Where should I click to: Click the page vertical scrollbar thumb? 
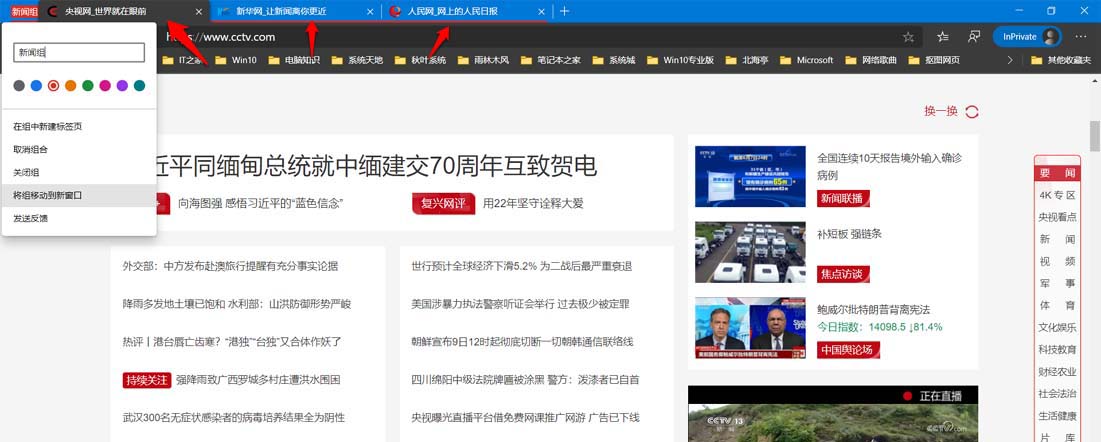tap(1094, 136)
